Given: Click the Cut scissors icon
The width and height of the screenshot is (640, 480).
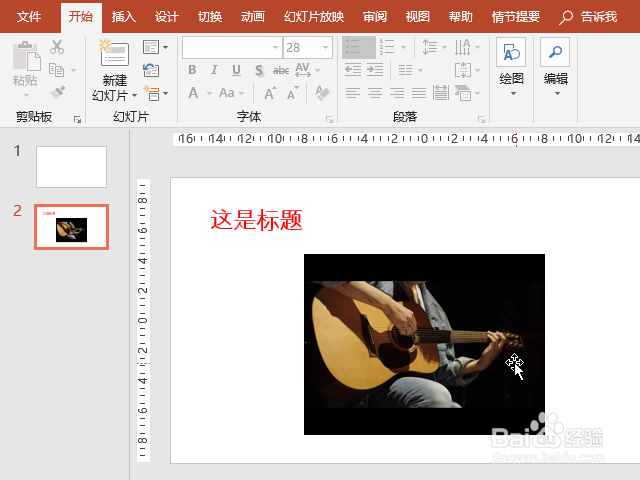Looking at the screenshot, I should pos(57,47).
